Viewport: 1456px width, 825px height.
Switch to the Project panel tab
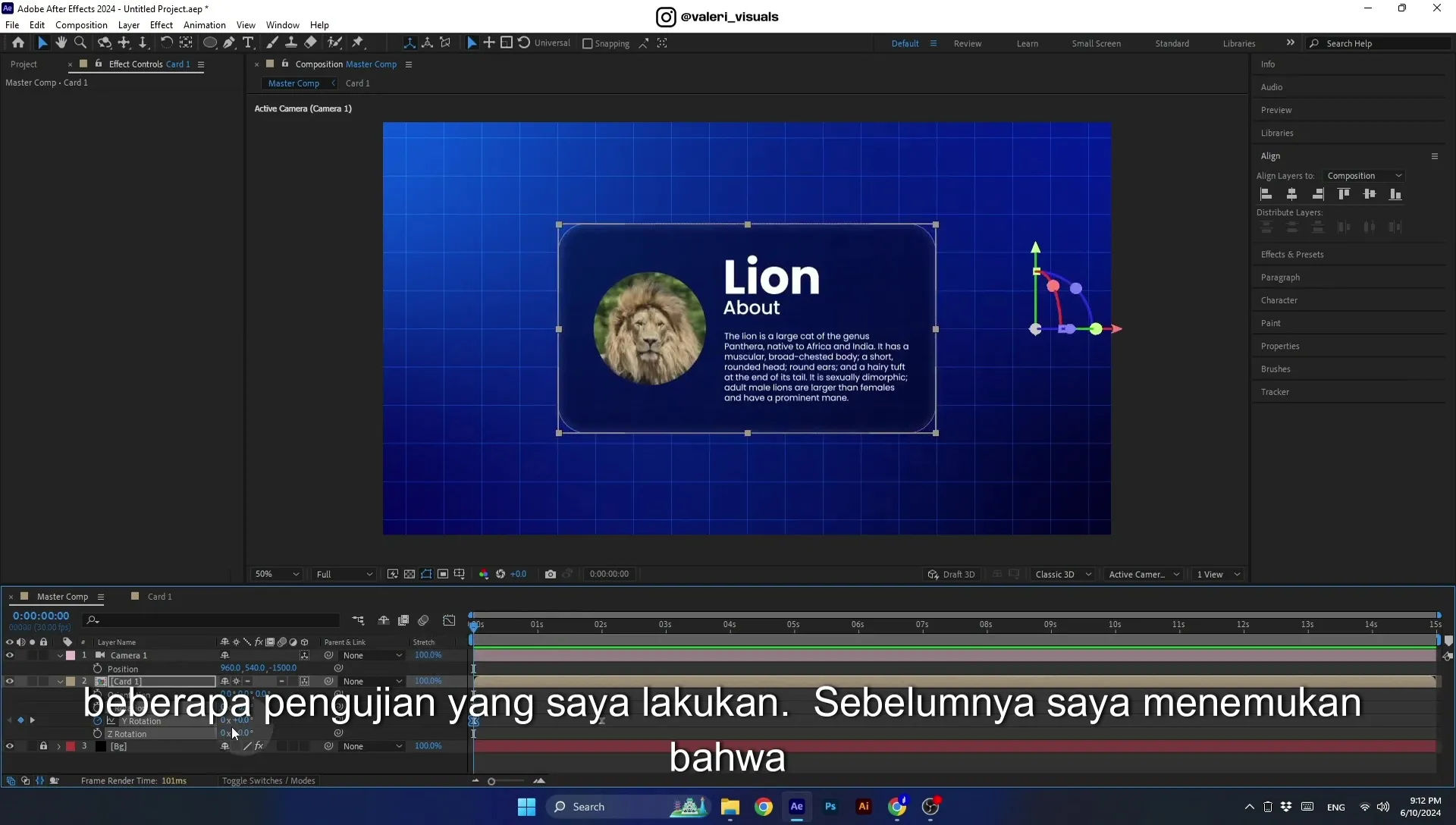(x=24, y=64)
